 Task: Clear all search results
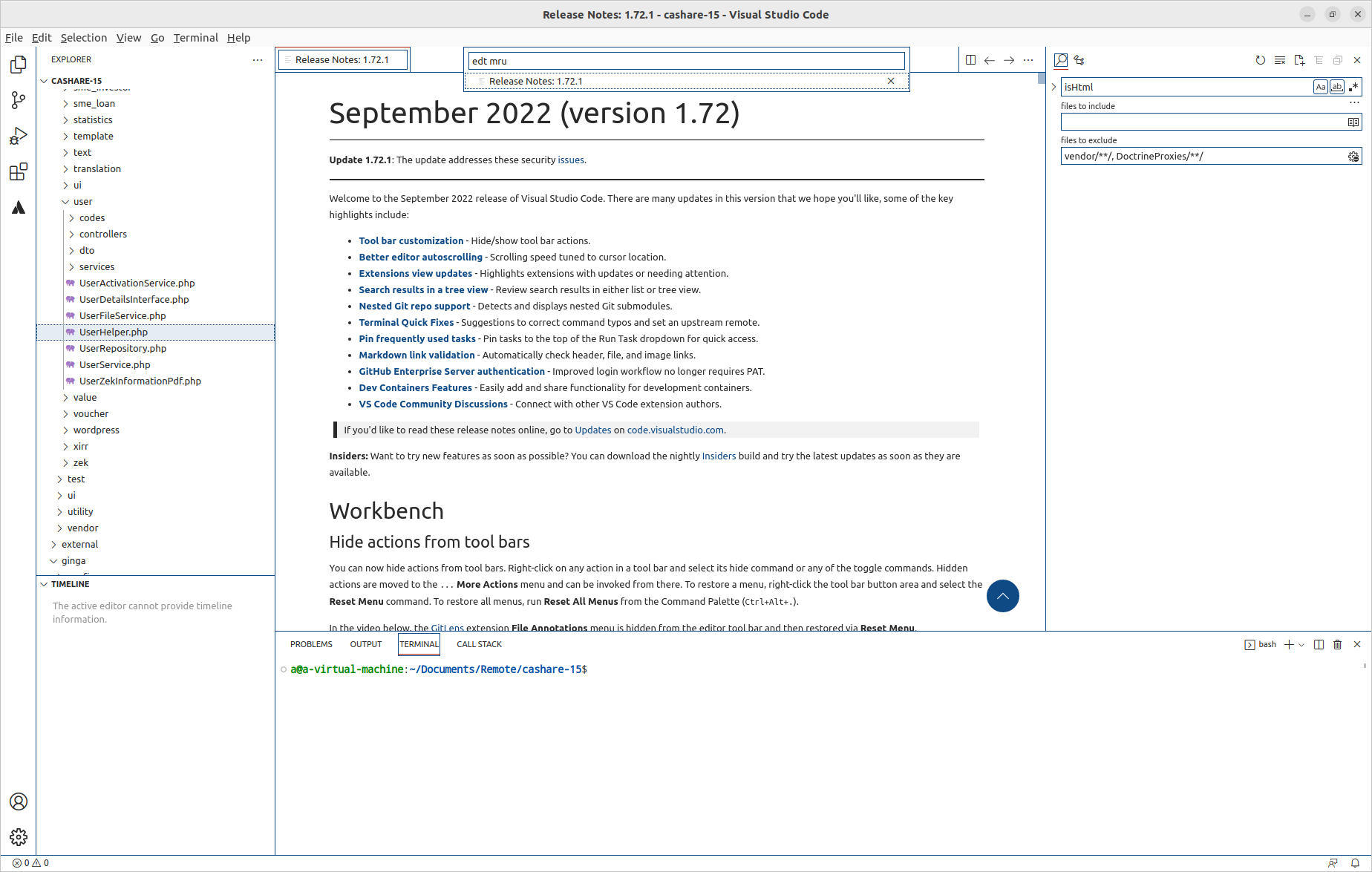coord(1280,60)
